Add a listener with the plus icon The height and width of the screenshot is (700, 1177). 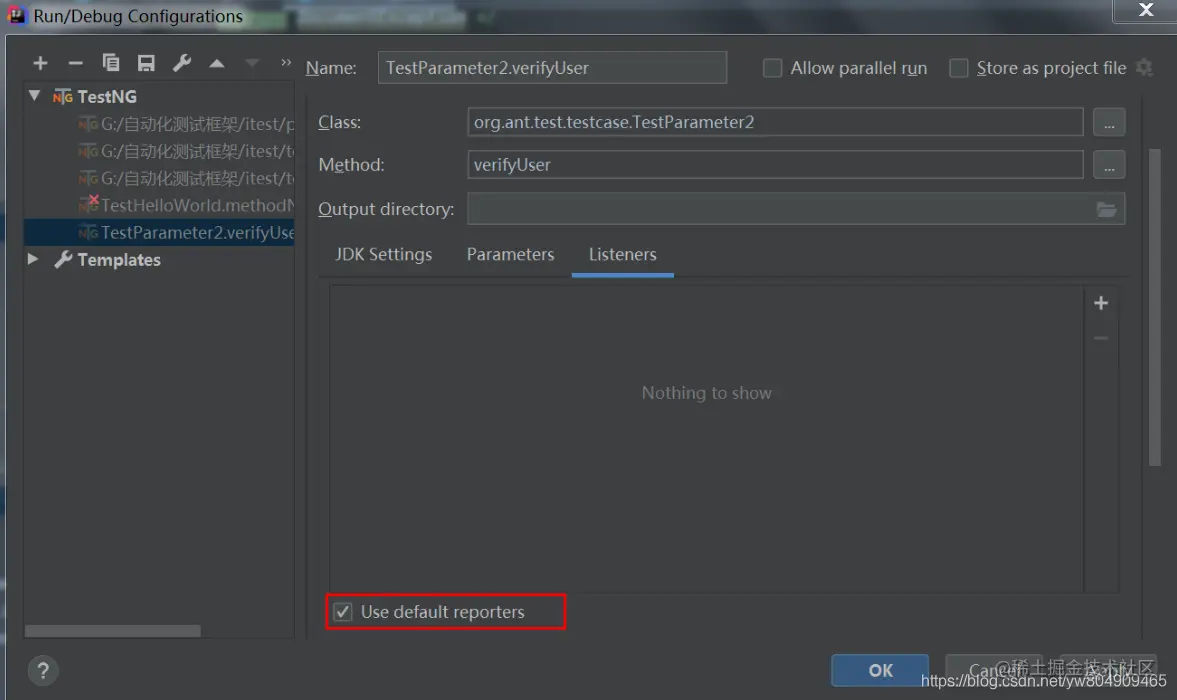point(1101,303)
